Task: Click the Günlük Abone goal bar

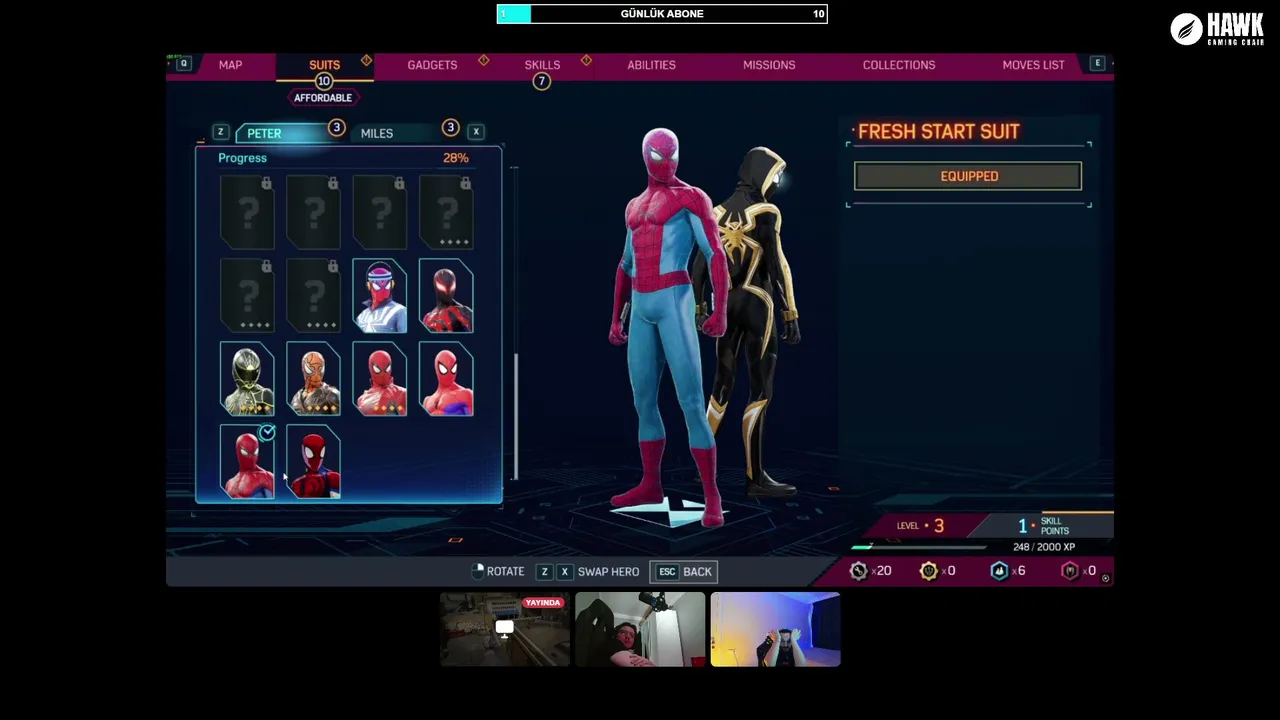Action: (662, 14)
